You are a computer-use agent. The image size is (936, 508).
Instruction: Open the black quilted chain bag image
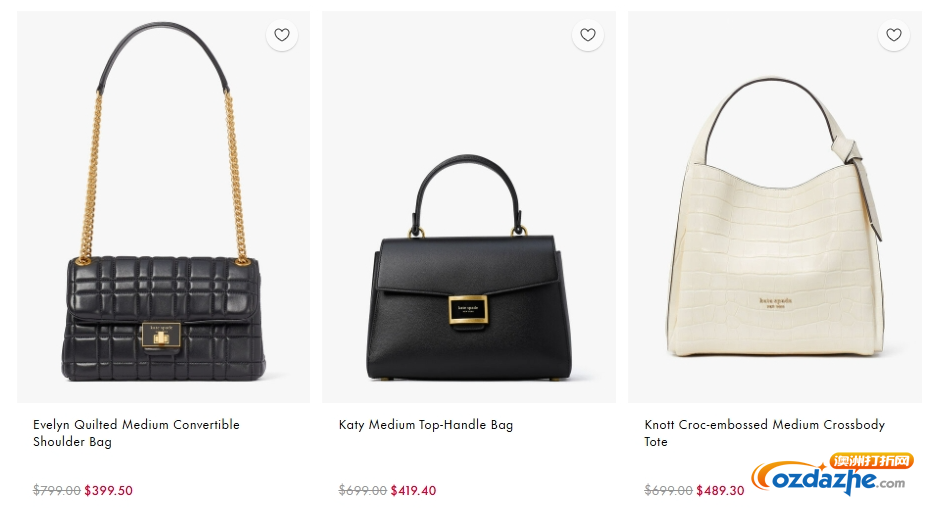pyautogui.click(x=164, y=207)
